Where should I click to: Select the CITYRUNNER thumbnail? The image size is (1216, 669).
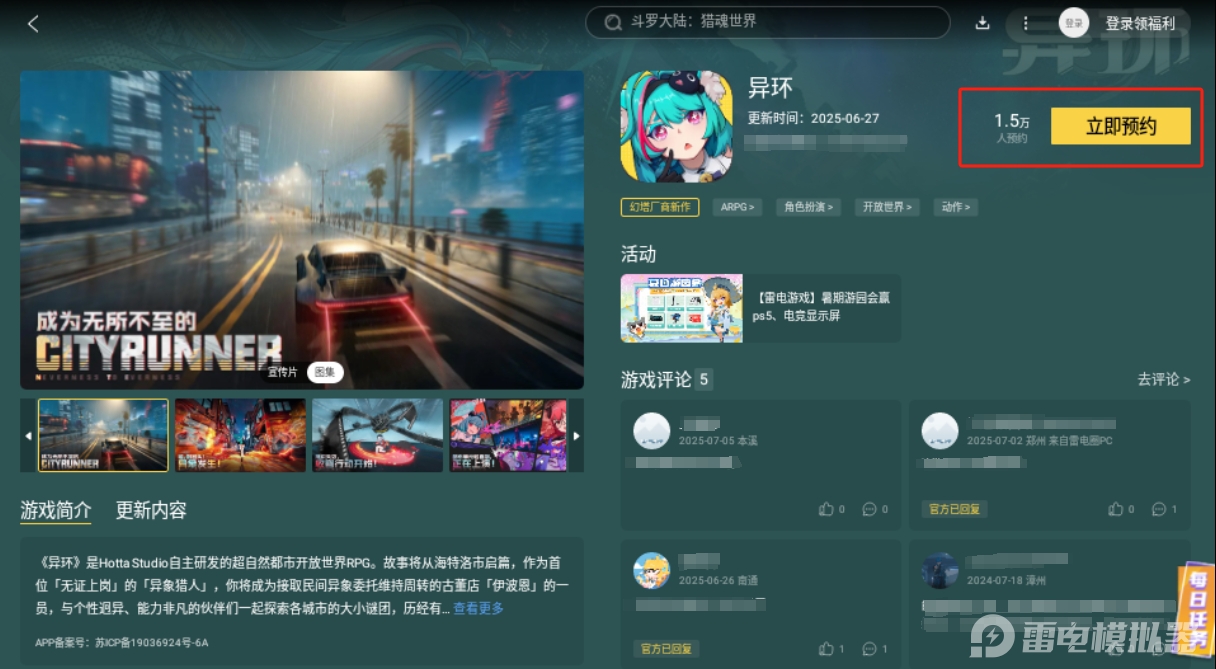(103, 435)
